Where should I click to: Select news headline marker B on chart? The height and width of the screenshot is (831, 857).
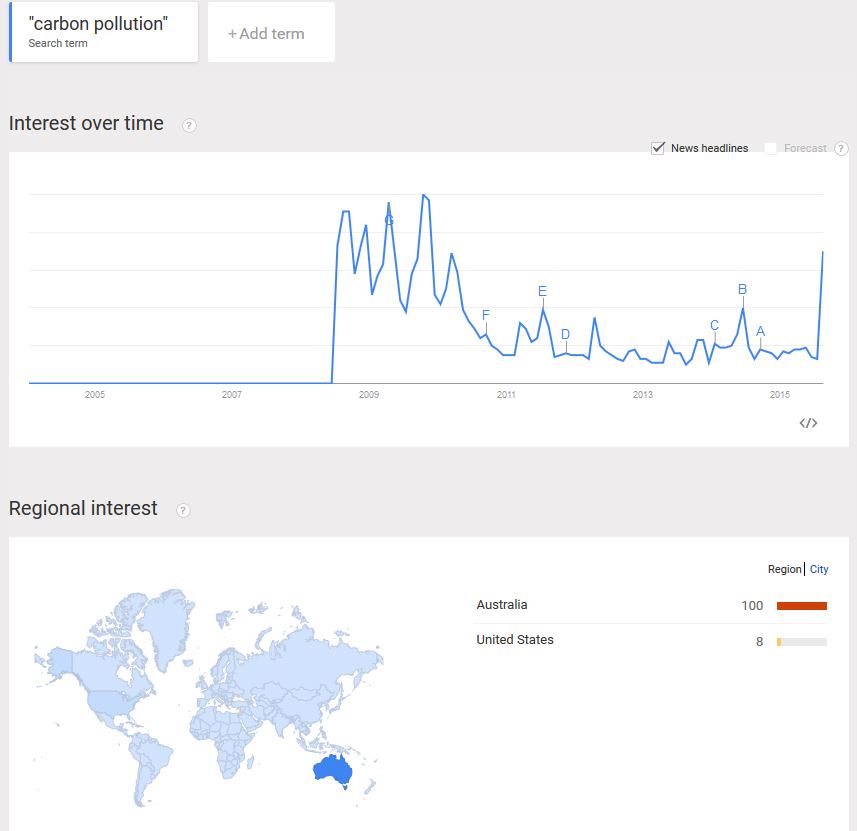coord(742,290)
